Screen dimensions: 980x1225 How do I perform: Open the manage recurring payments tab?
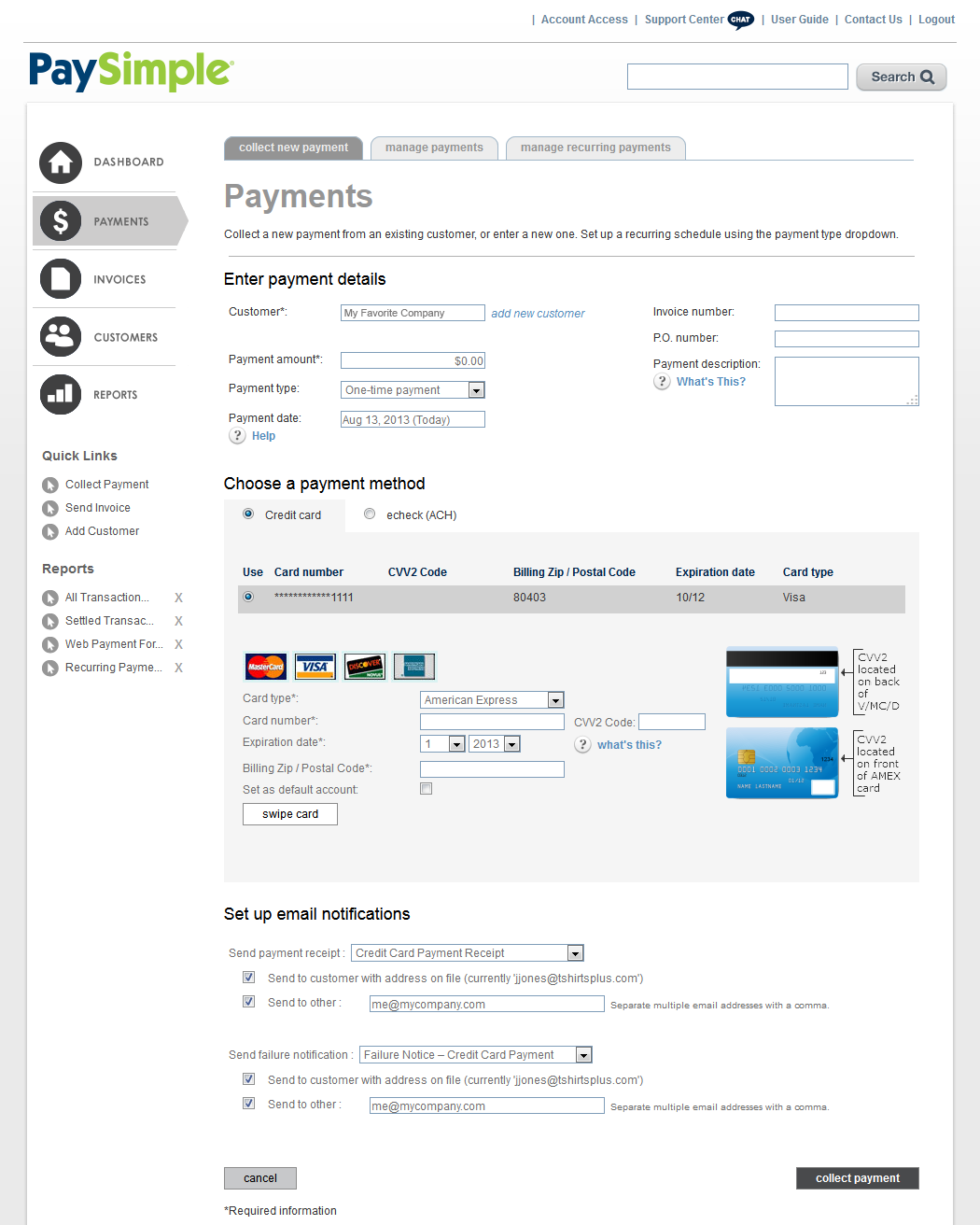[595, 148]
